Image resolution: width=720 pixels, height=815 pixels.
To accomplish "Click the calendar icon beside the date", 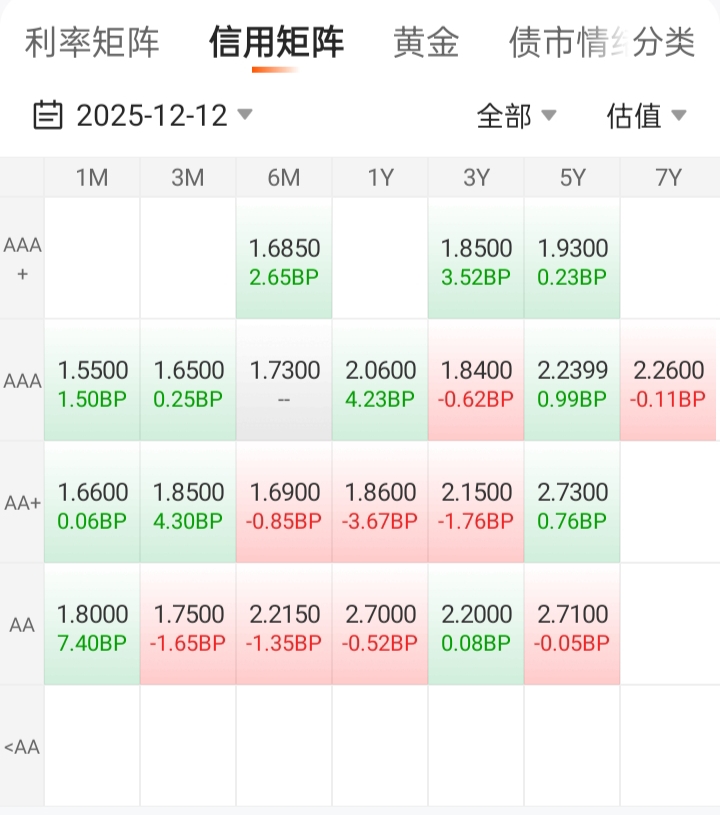I will [x=48, y=115].
